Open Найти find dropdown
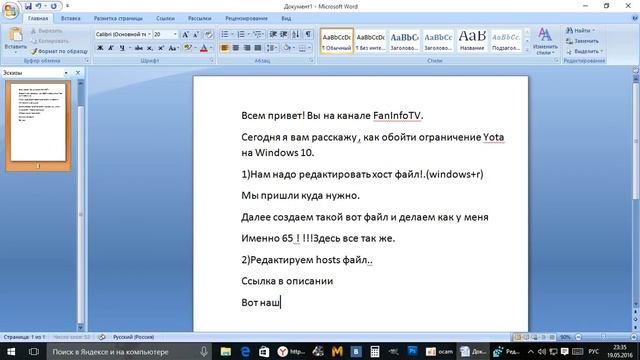Viewport: 640px width, 360px height. [580, 31]
